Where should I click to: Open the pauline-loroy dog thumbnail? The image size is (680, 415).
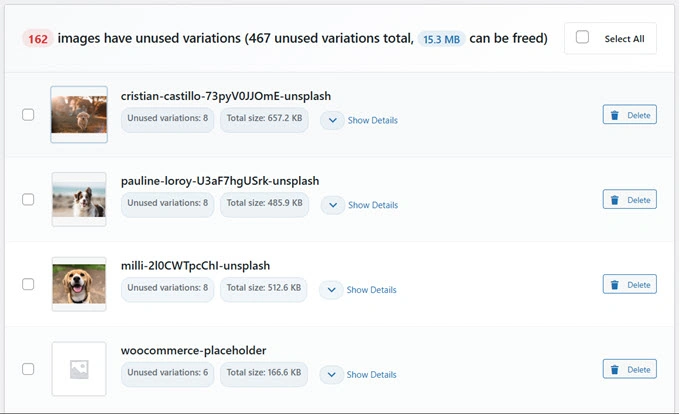(x=79, y=199)
